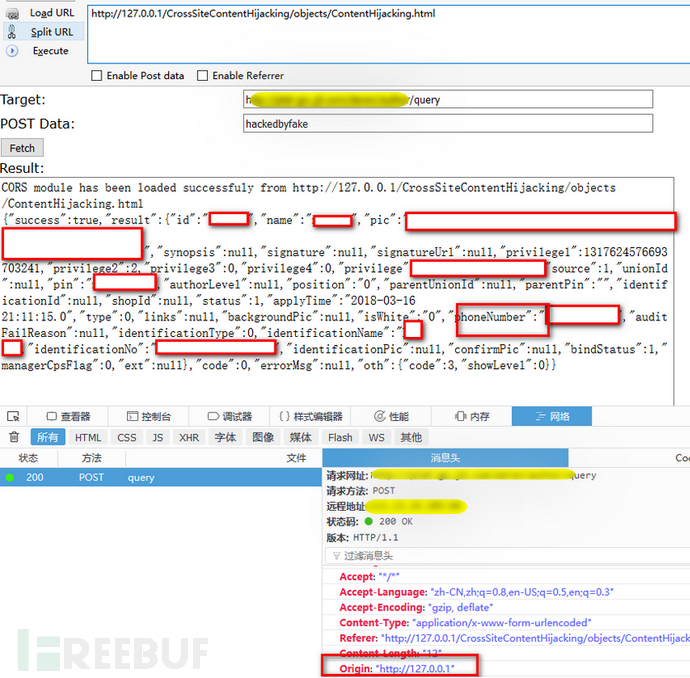Open the 样式编辑器 style editor tab

(x=310, y=416)
